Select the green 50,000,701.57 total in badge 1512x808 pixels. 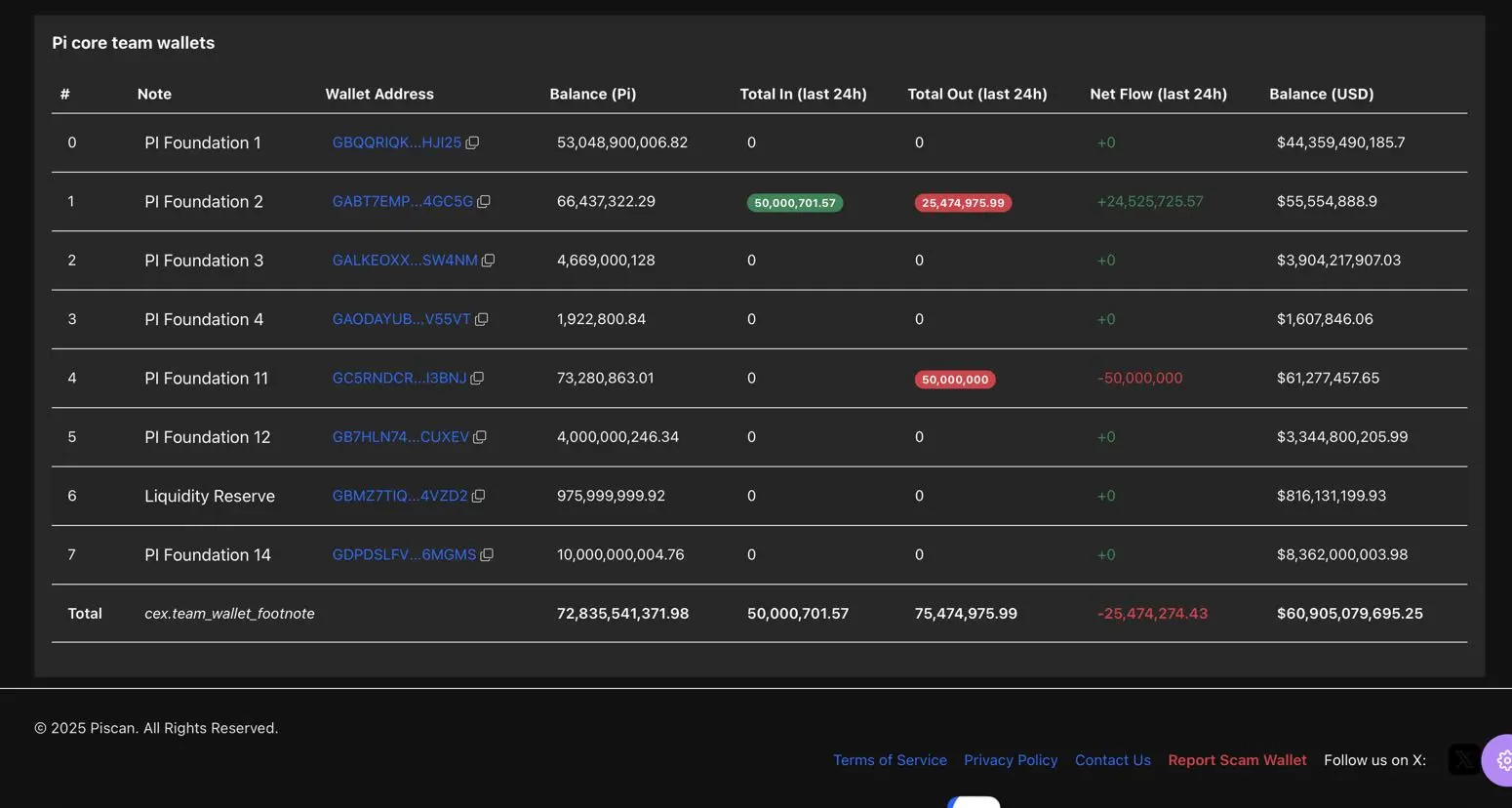tap(795, 203)
